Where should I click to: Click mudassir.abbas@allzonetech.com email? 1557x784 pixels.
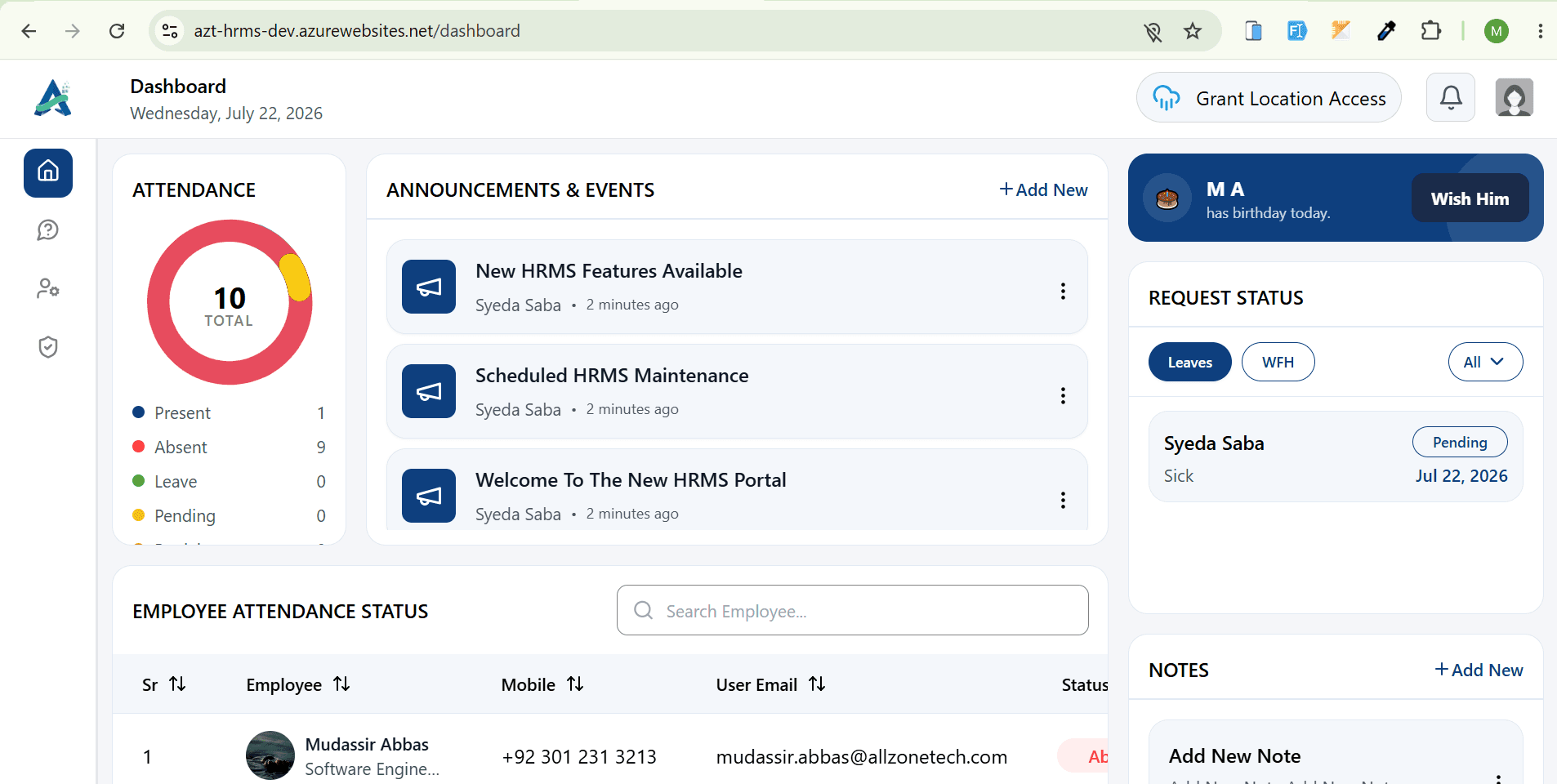point(862,757)
